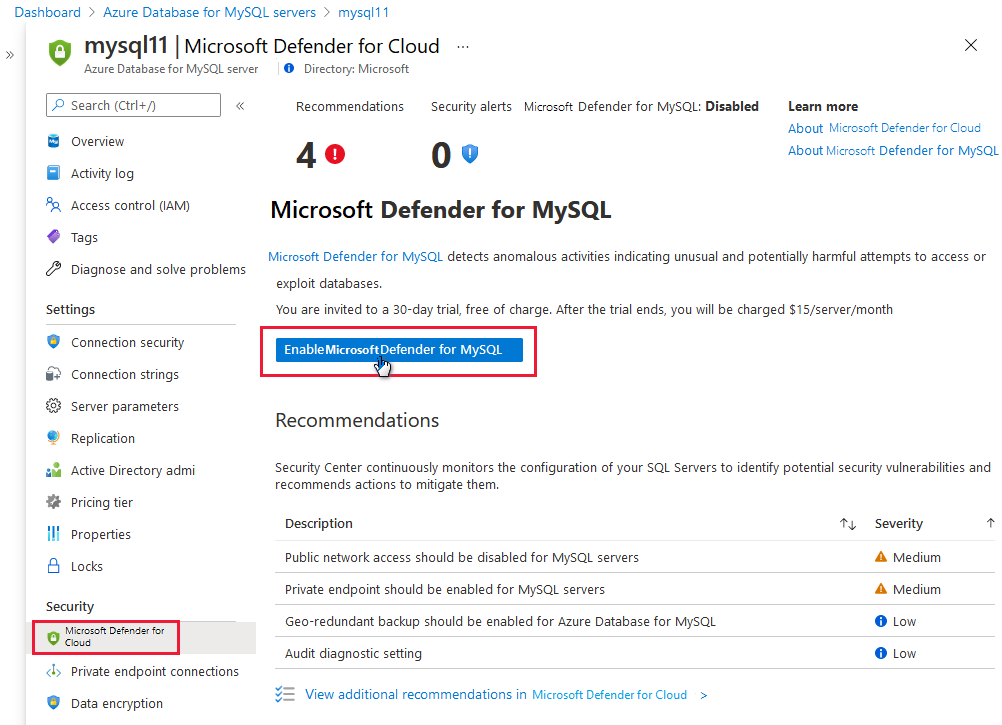Click the purple Tags icon
1002x725 pixels.
pyautogui.click(x=54, y=238)
